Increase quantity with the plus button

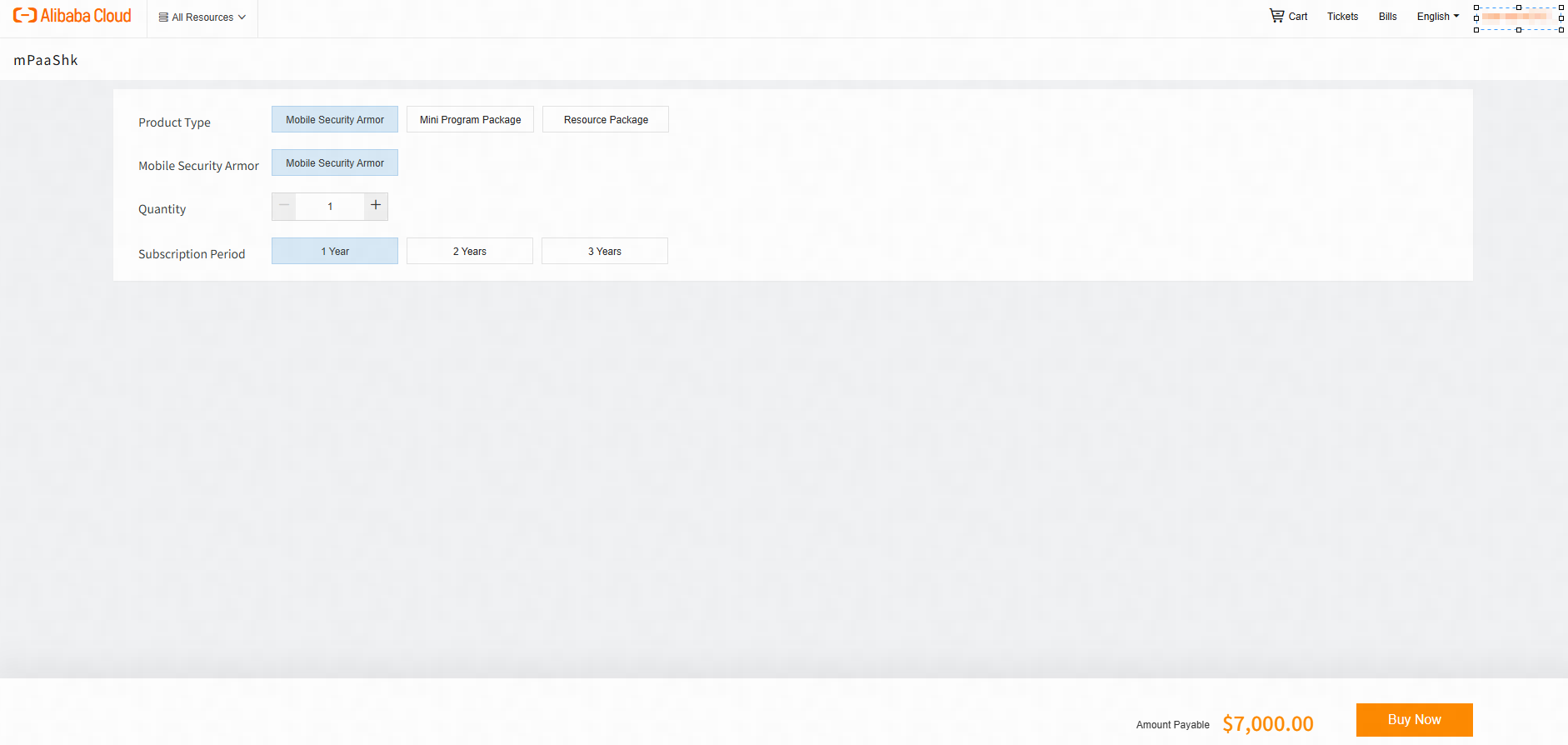tap(376, 206)
